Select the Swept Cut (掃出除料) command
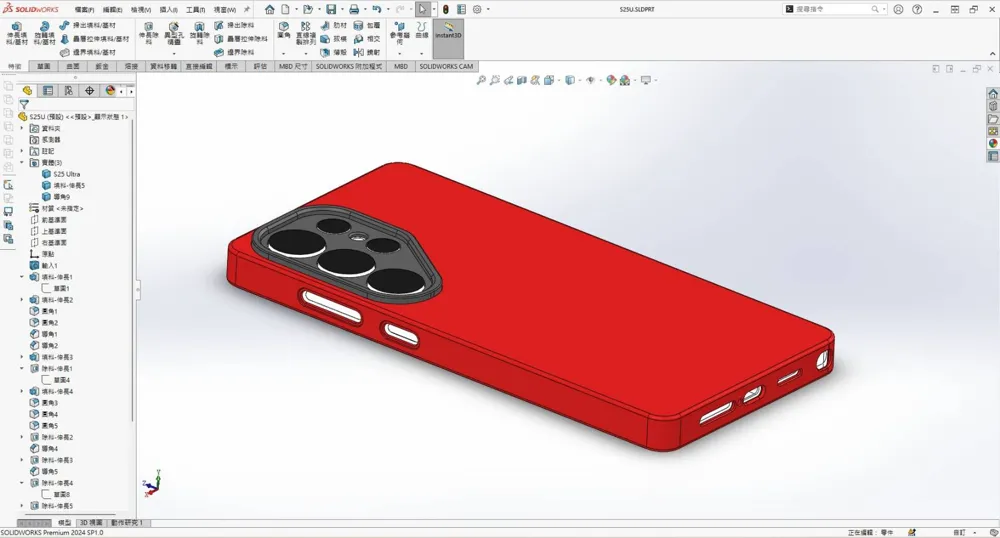The image size is (1000, 538). click(x=234, y=25)
